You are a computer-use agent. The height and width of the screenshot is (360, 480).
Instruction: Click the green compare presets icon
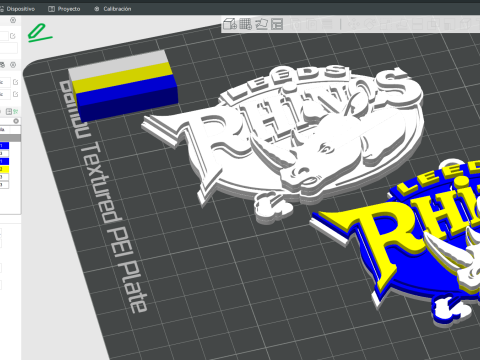(15, 111)
